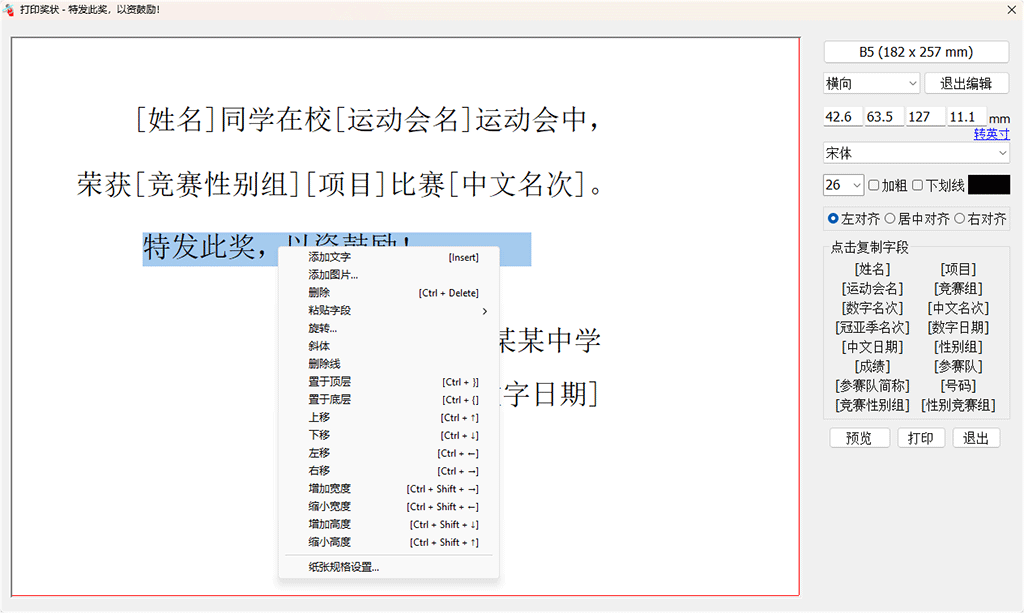Image resolution: width=1024 pixels, height=613 pixels.
Task: Copy the [数字日期] field tag
Action: pos(958,328)
